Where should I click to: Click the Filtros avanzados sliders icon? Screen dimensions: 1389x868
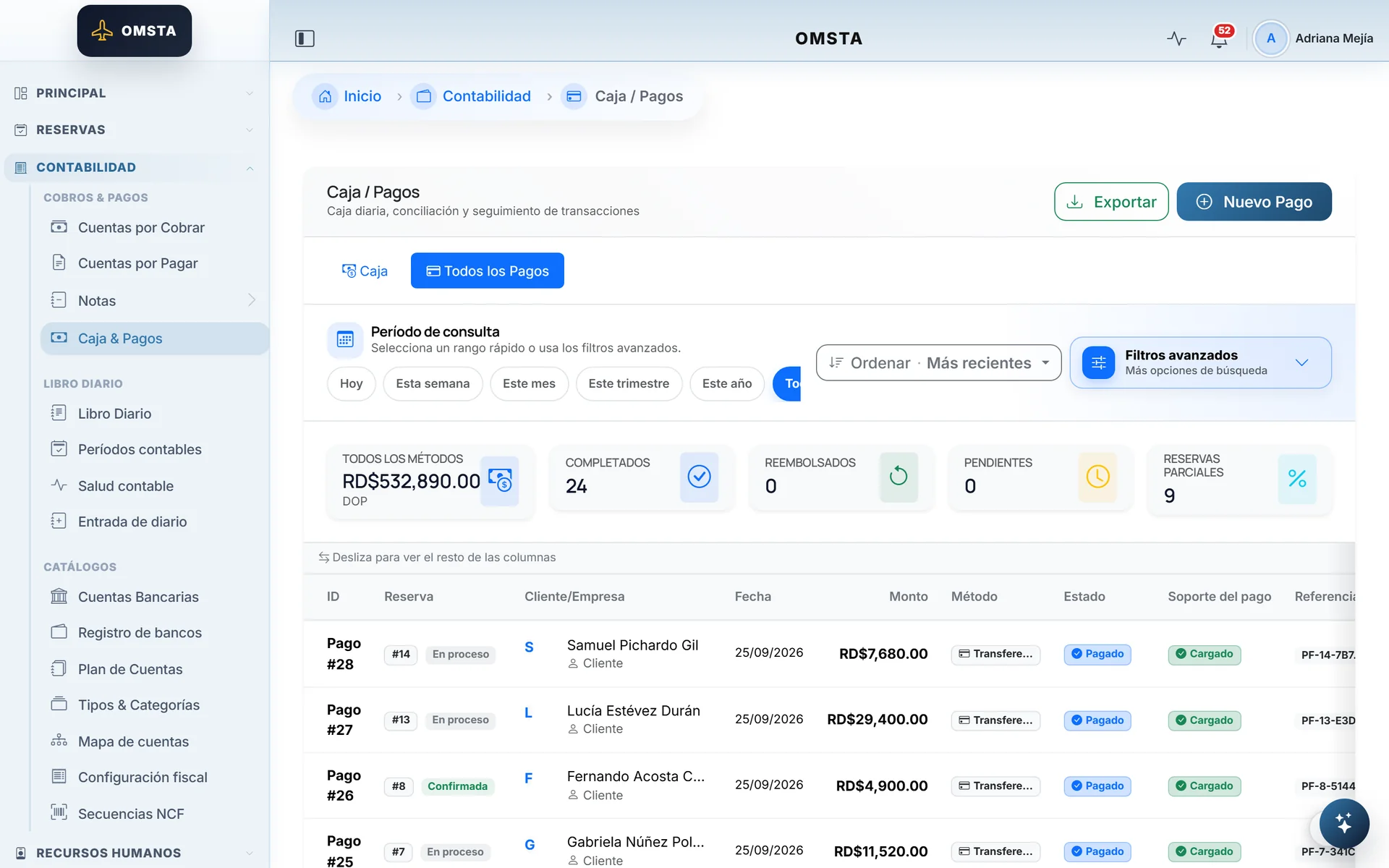(1098, 362)
